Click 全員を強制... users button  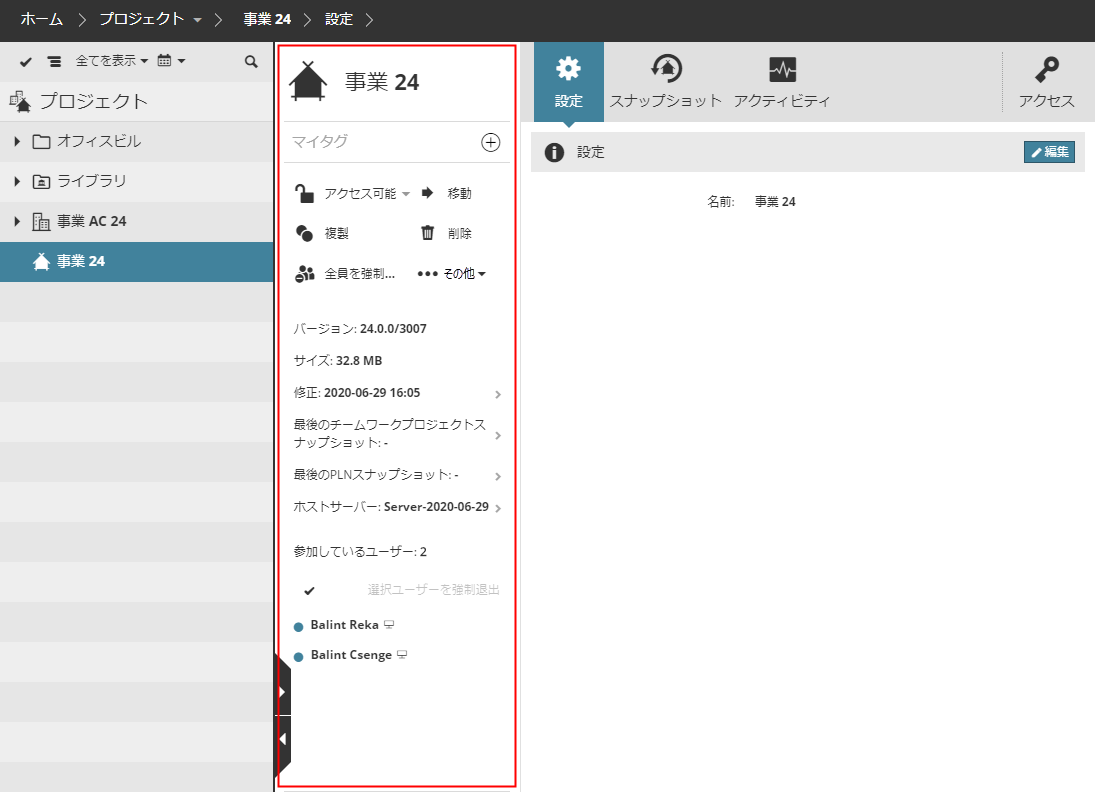point(345,274)
